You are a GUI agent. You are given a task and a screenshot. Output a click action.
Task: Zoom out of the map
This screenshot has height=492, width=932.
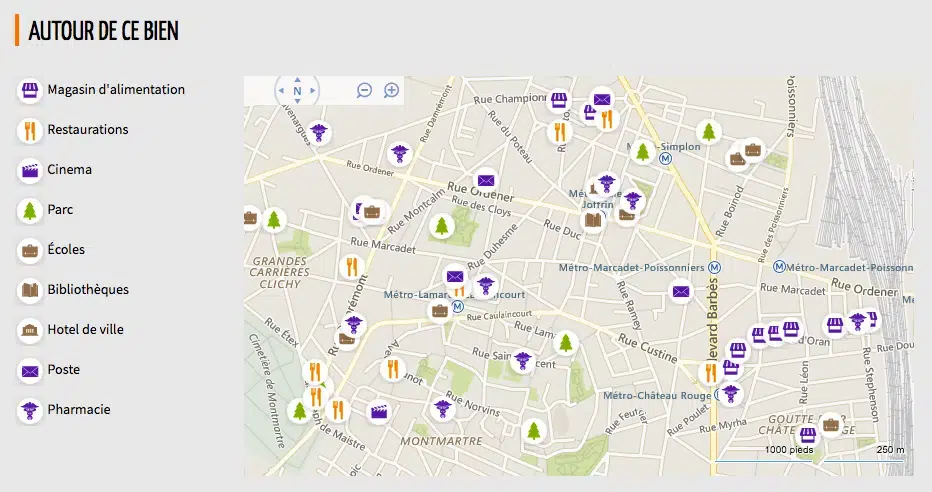pos(365,90)
